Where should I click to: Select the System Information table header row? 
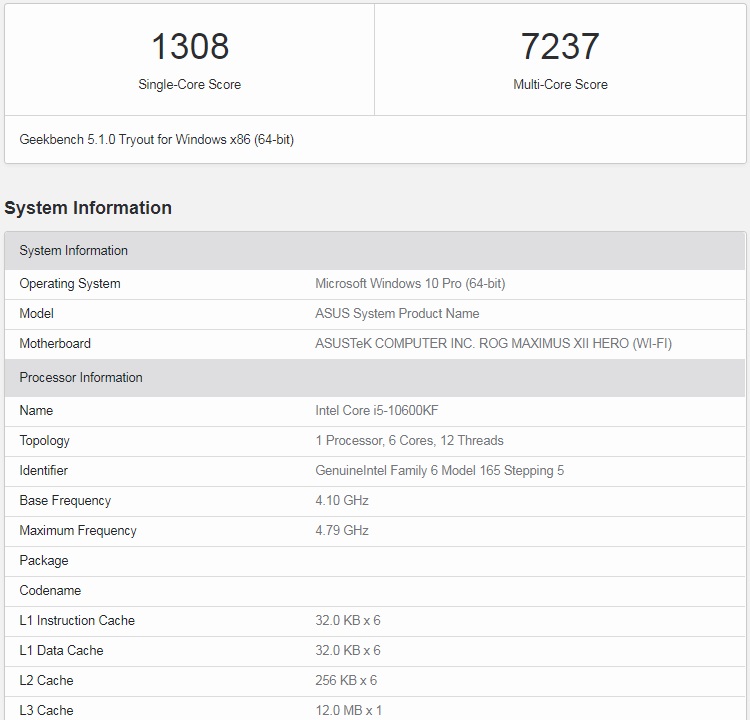375,251
